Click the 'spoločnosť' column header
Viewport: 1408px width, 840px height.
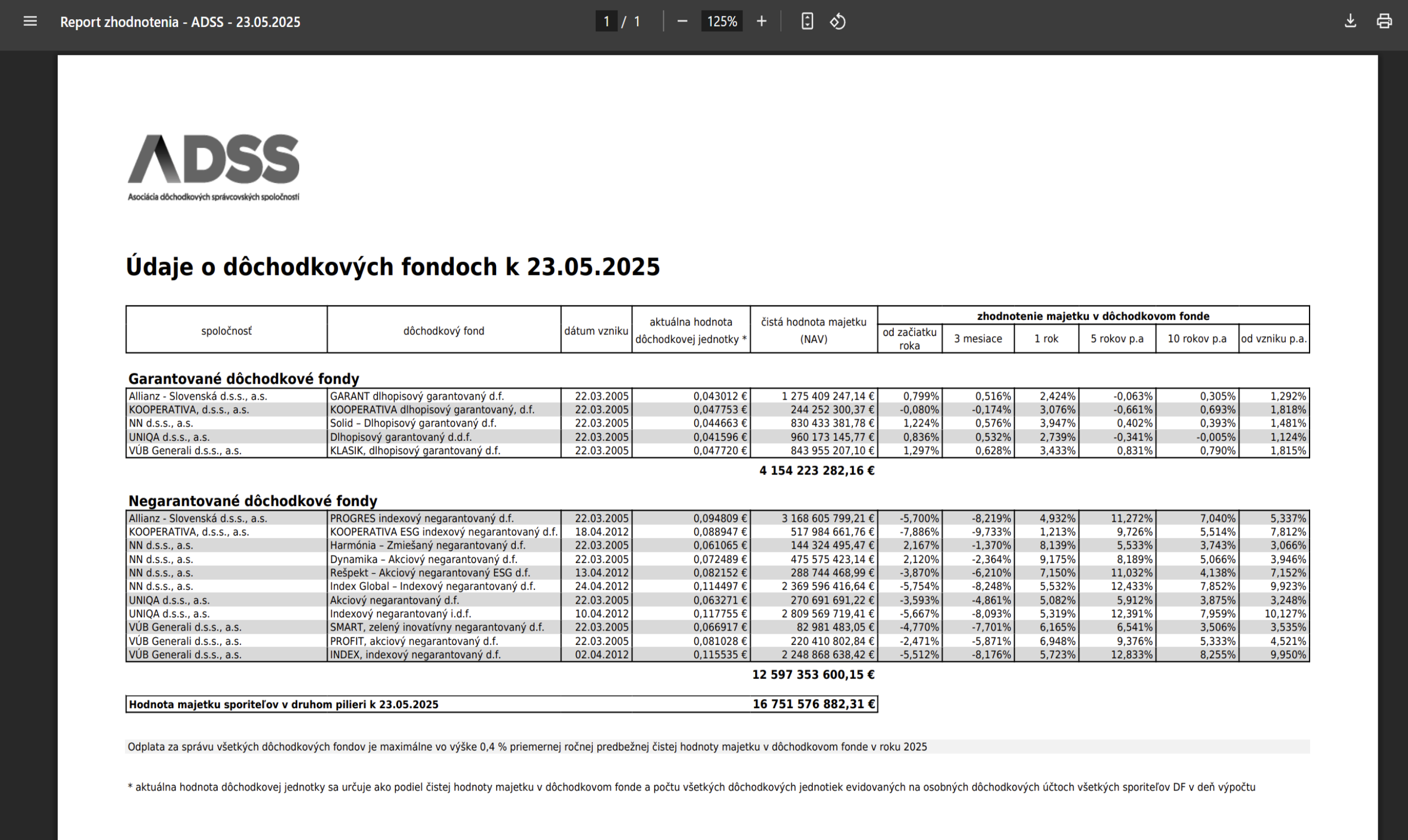pyautogui.click(x=227, y=330)
